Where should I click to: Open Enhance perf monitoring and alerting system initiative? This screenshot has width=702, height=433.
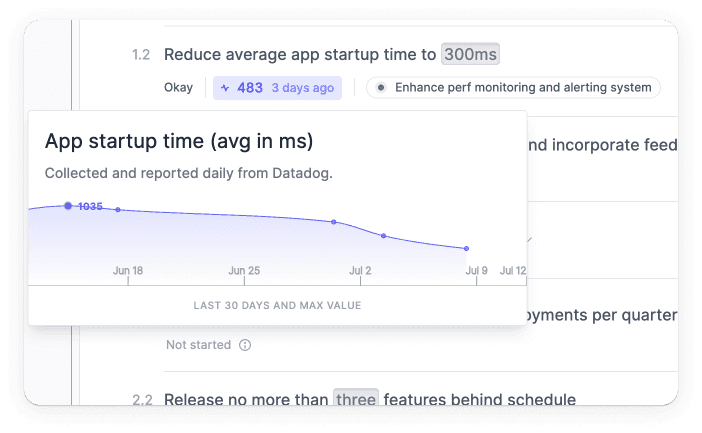pyautogui.click(x=513, y=87)
